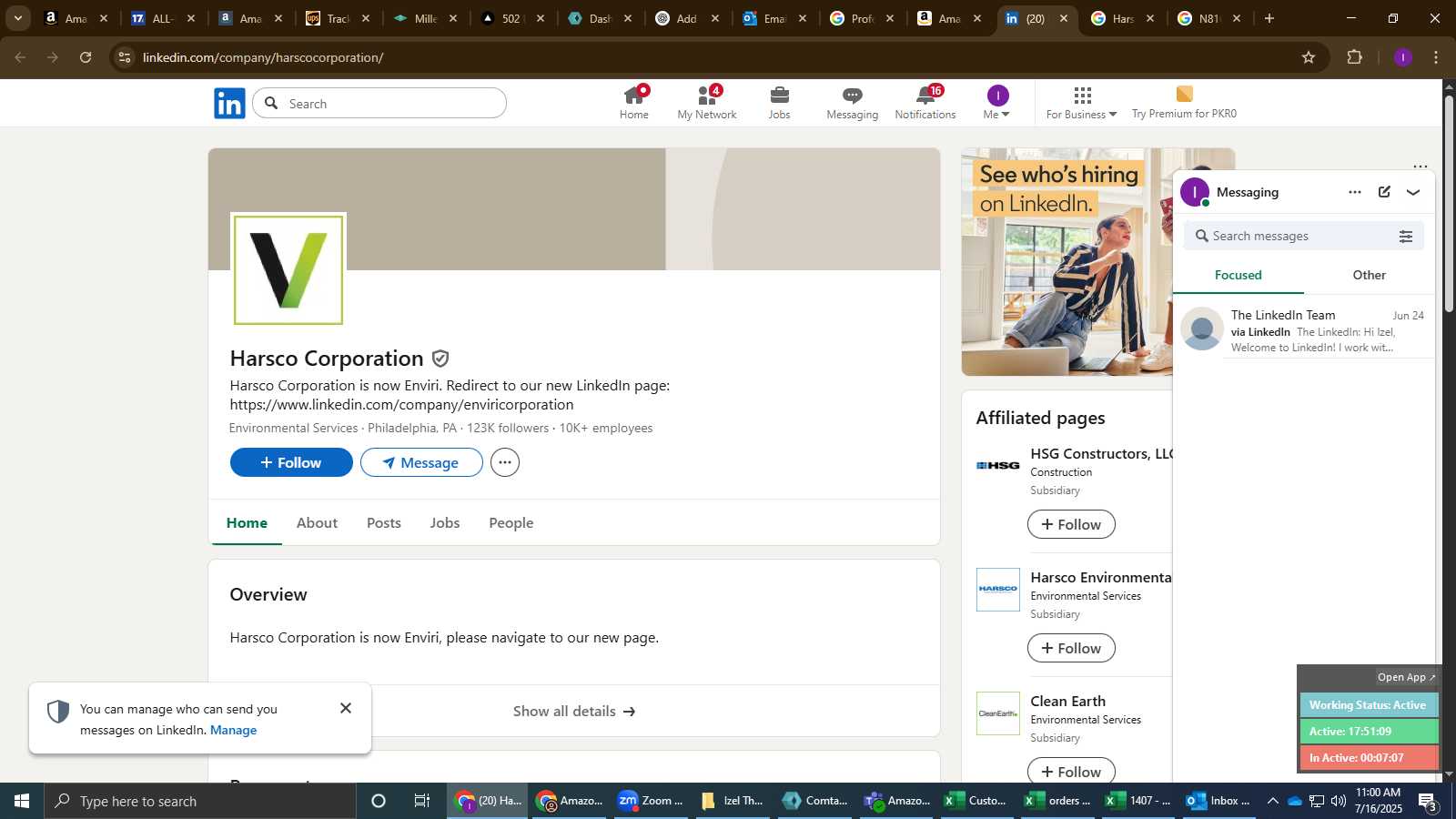
Task: Message Harsco Corporation
Action: point(421,462)
